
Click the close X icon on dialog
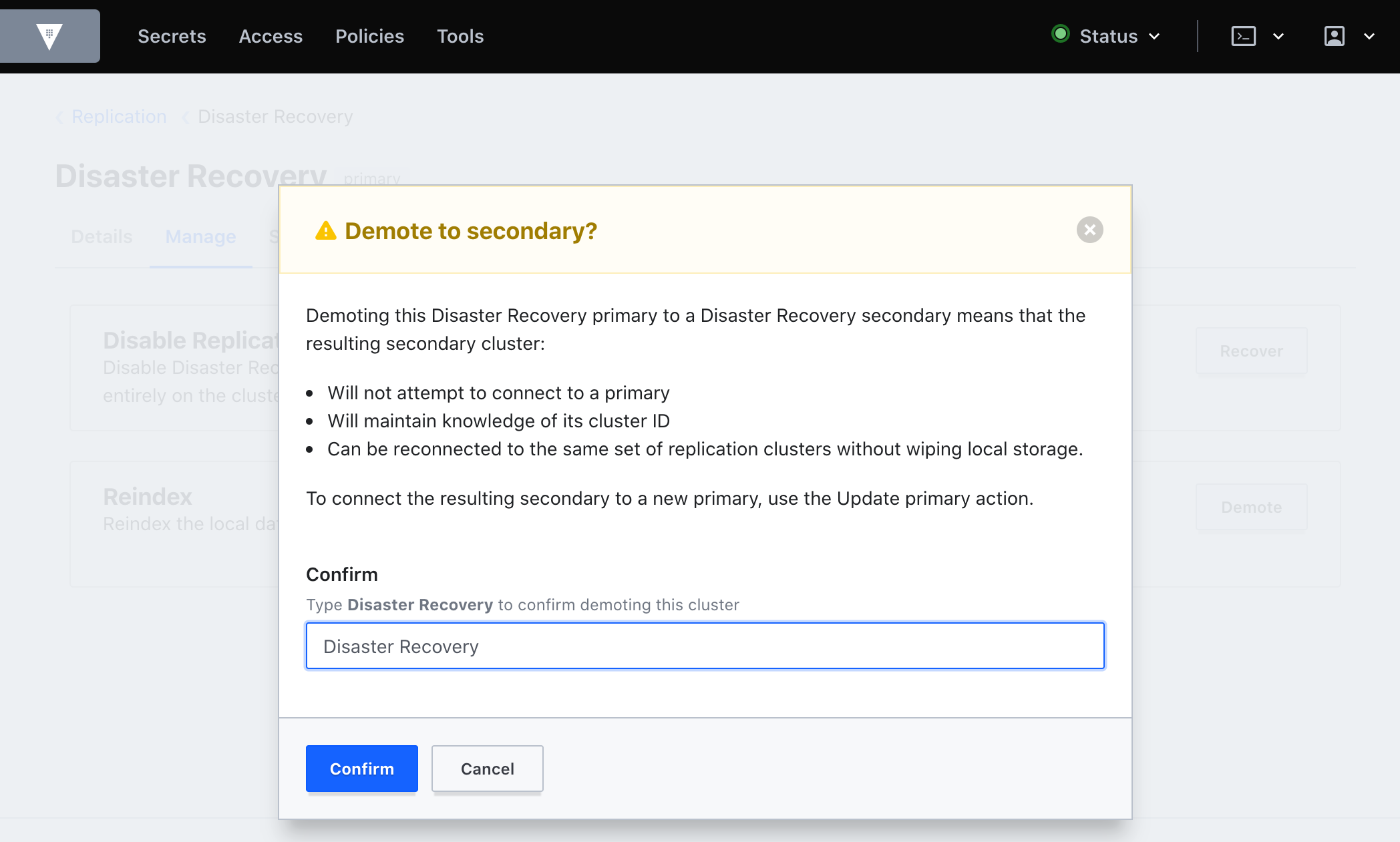pos(1089,229)
